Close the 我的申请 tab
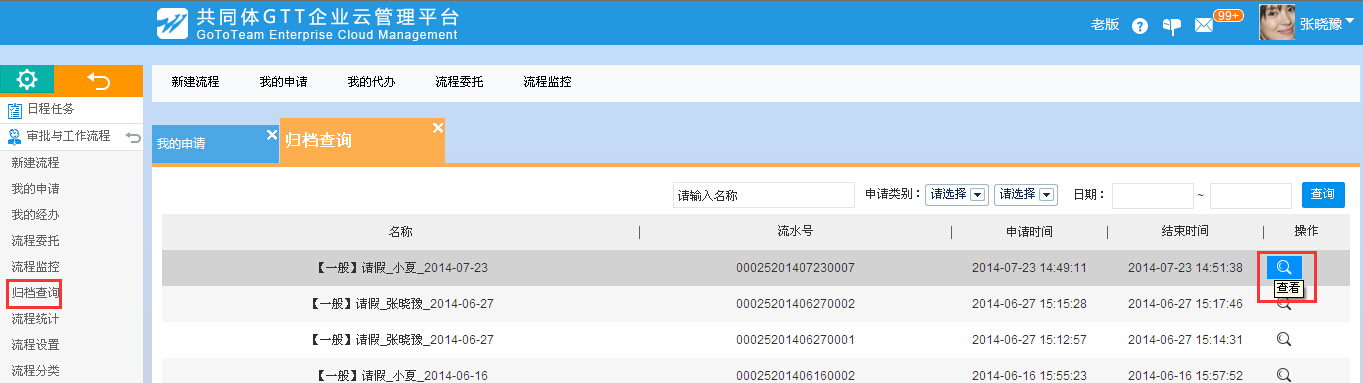The height and width of the screenshot is (383, 1363). [x=272, y=134]
